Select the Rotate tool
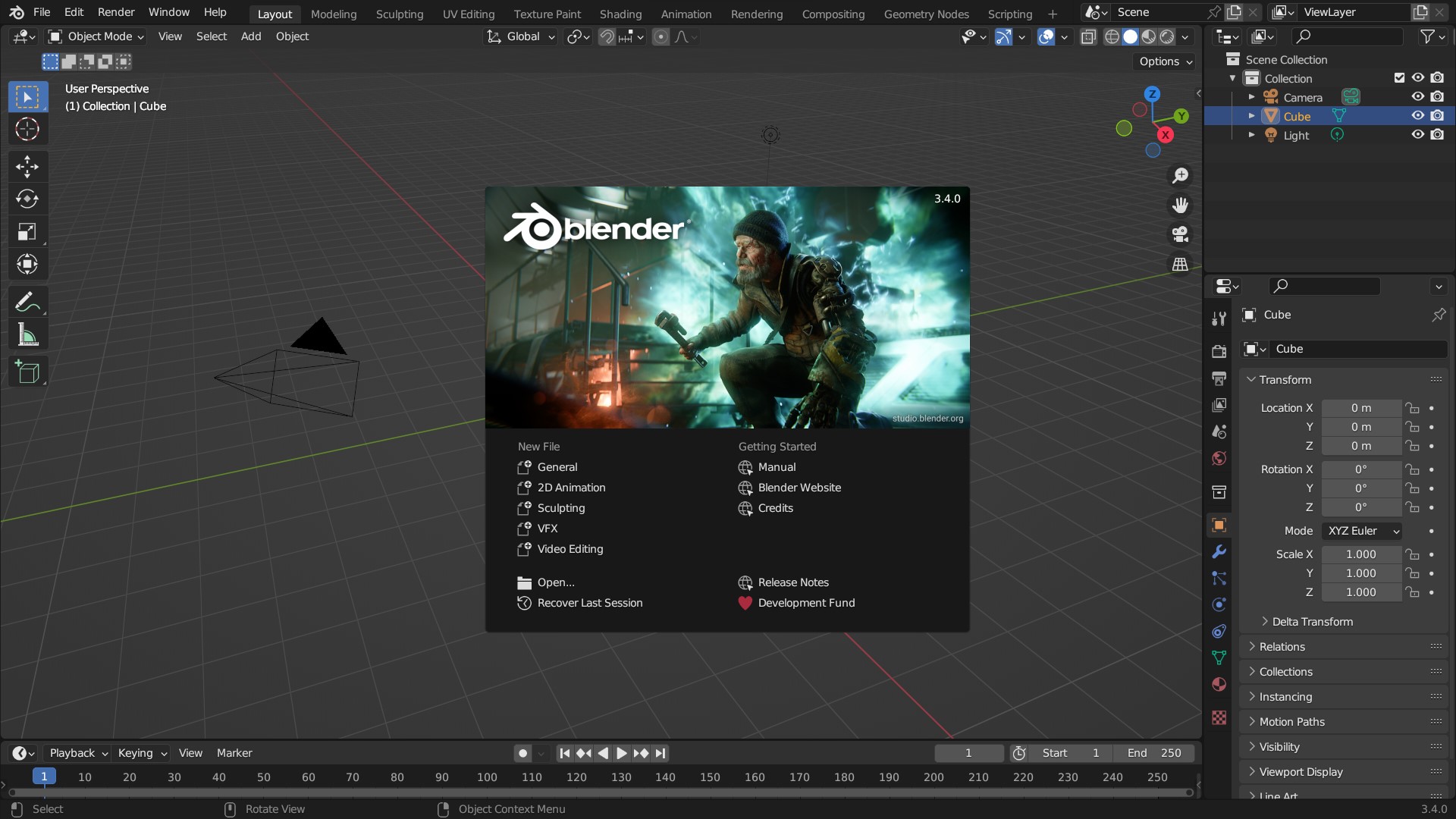 click(27, 199)
